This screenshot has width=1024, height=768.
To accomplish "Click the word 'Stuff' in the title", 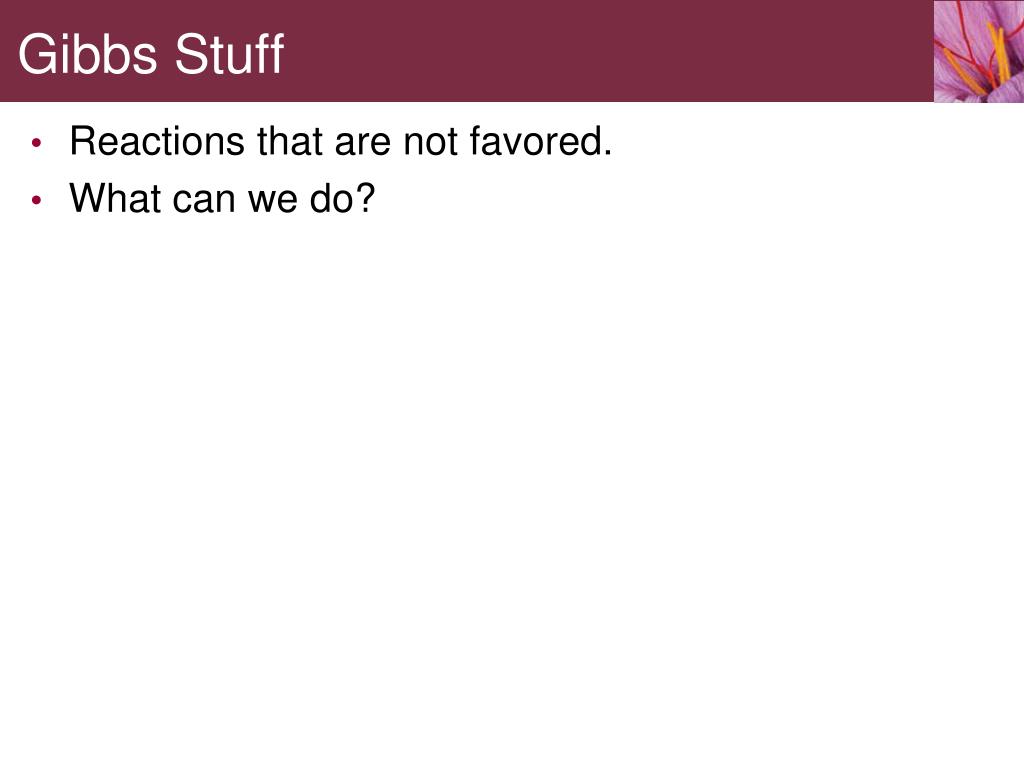I will (x=229, y=54).
